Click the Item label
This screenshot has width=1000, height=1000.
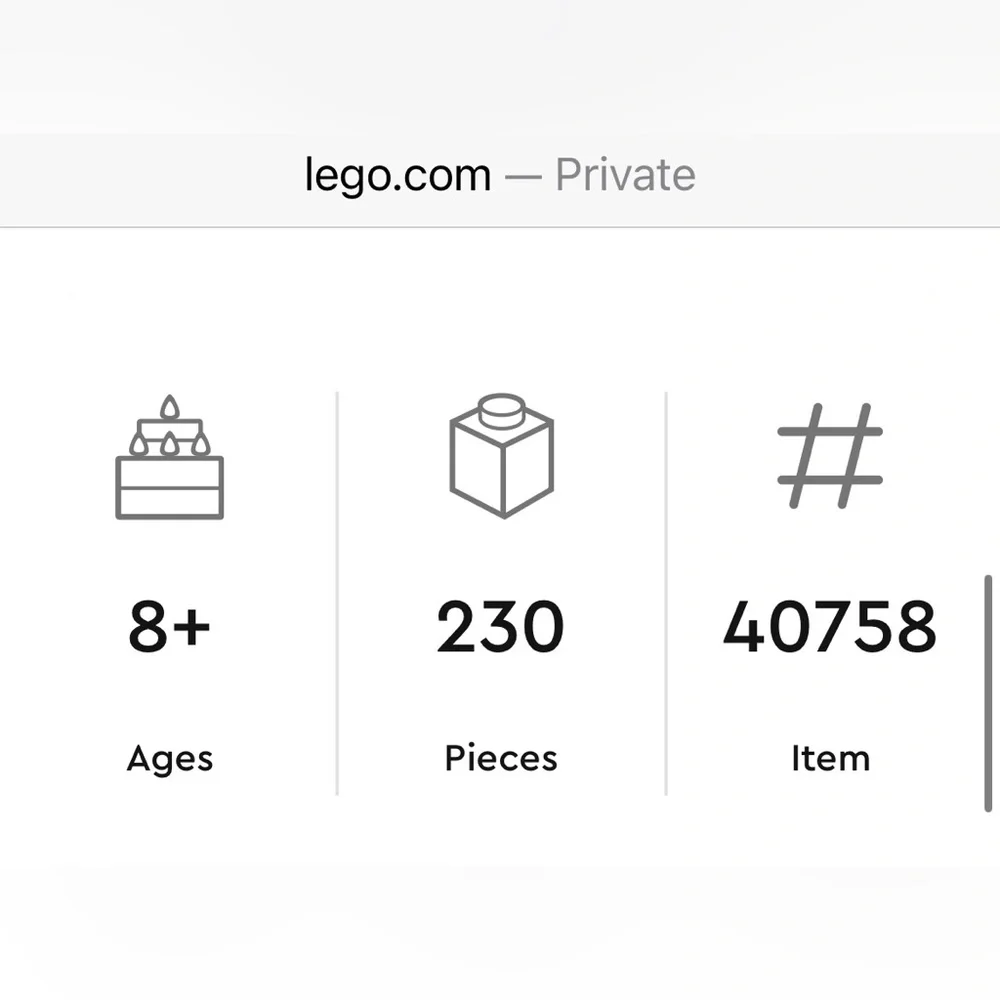pyautogui.click(x=830, y=758)
